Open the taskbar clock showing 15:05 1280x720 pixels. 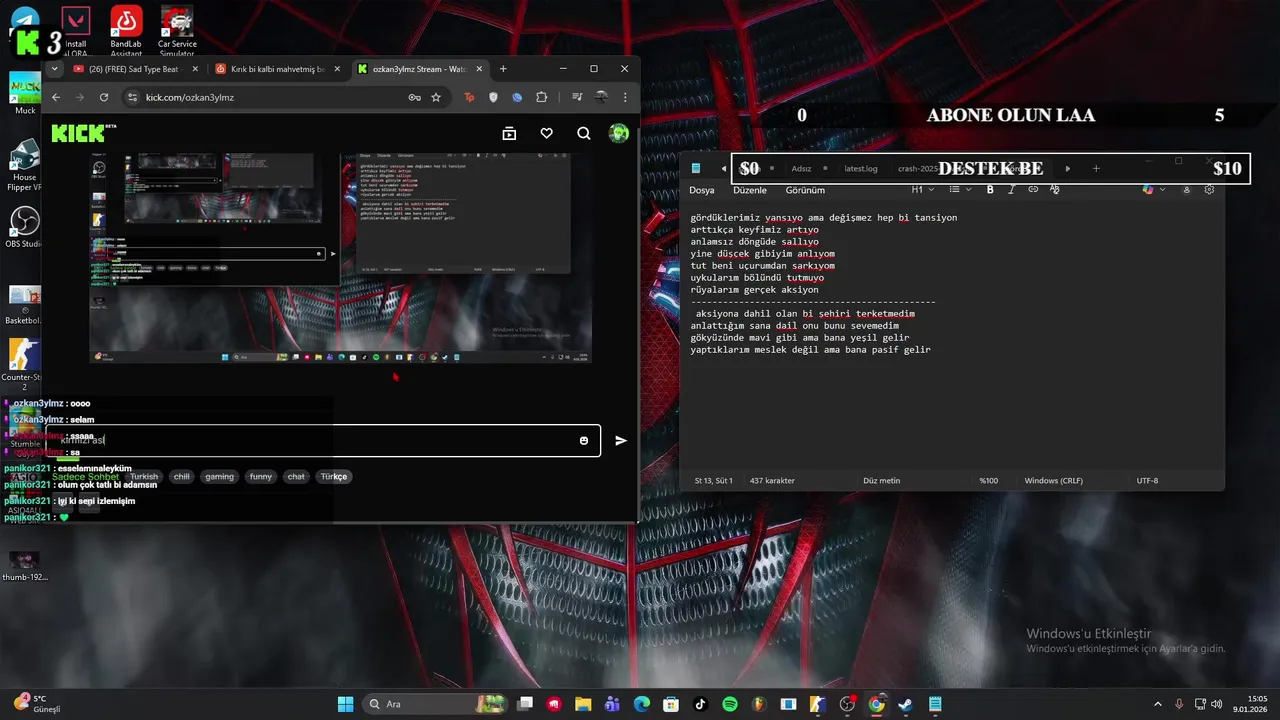coord(1250,704)
